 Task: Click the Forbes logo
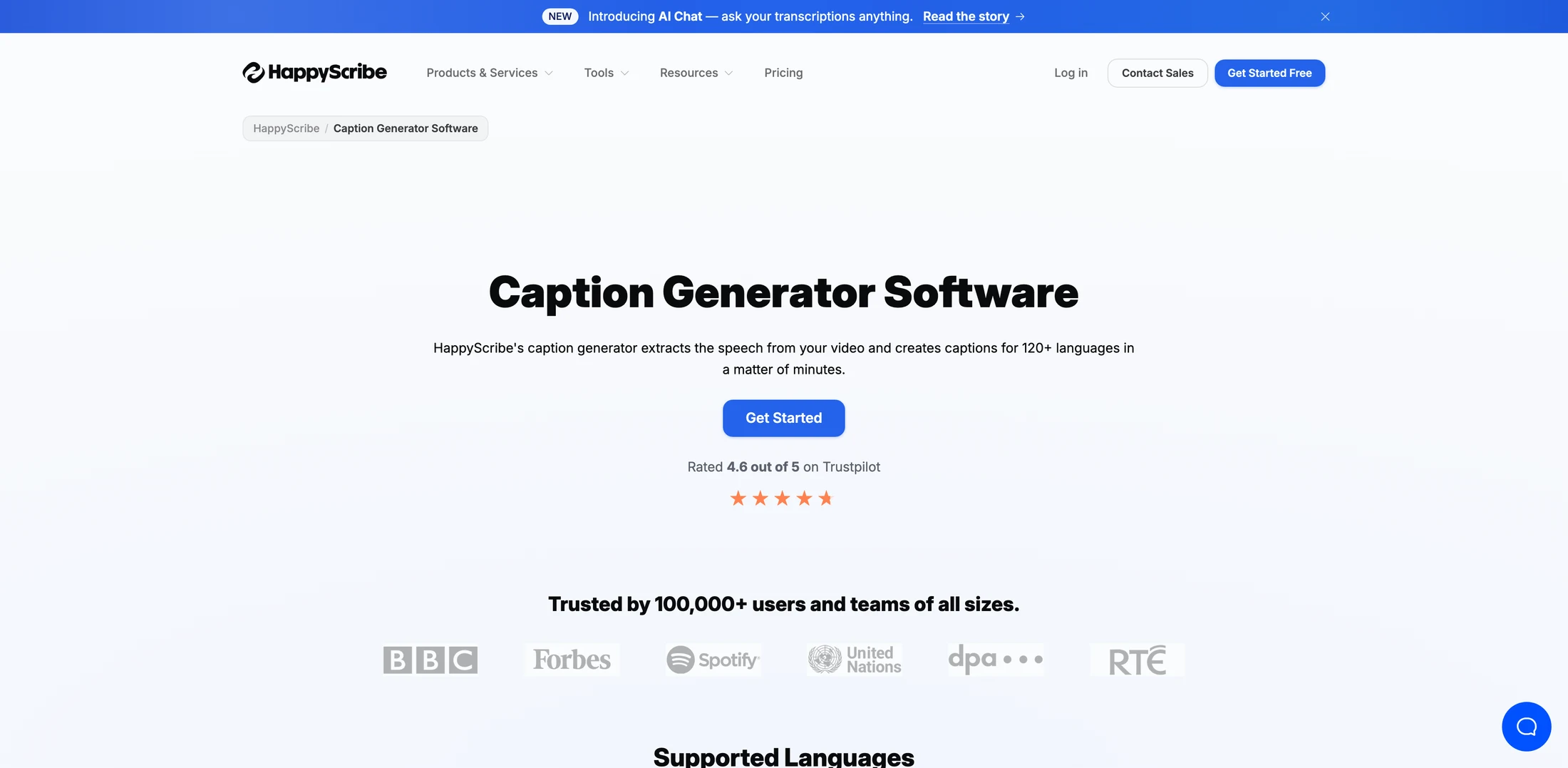[x=572, y=660]
